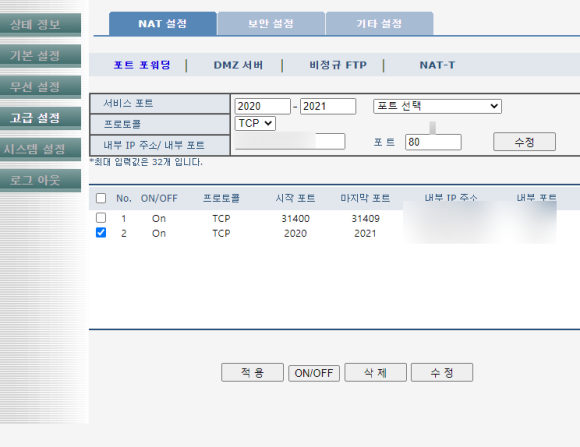Click the 삭 제 delete button
580x447 pixels.
[x=375, y=372]
